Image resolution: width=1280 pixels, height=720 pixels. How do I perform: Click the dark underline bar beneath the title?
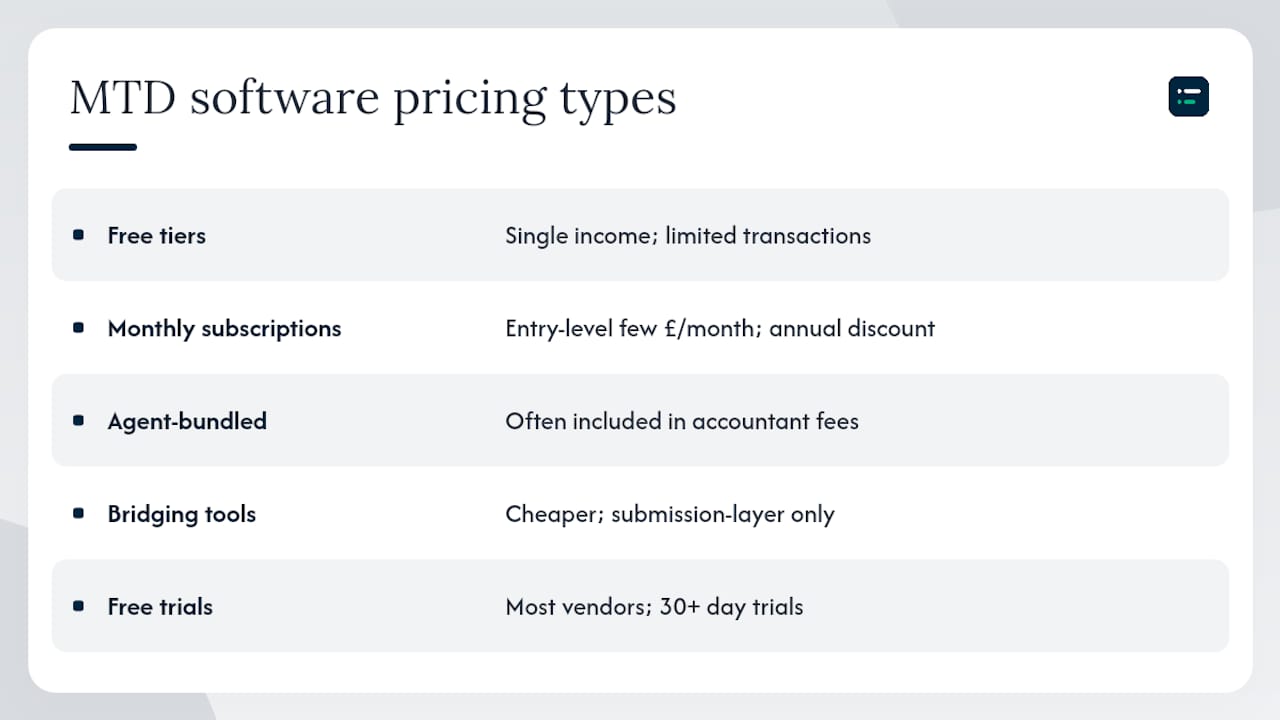(103, 147)
